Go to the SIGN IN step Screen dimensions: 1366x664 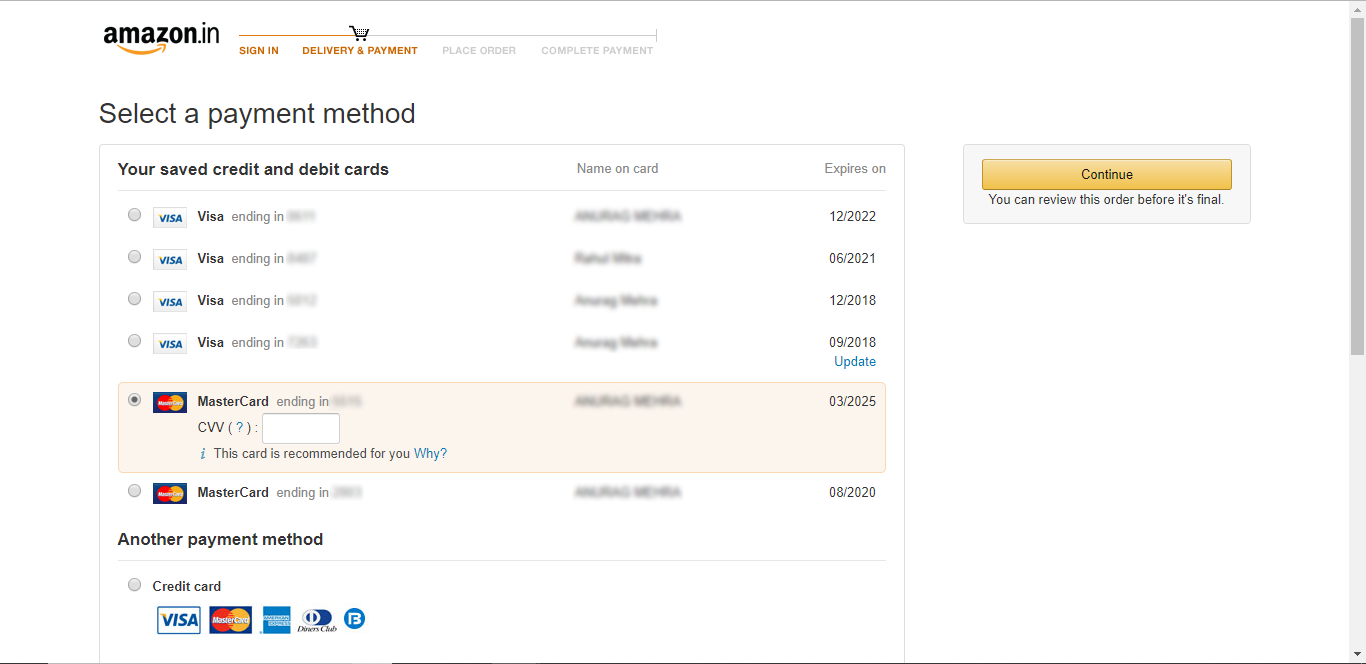[259, 51]
